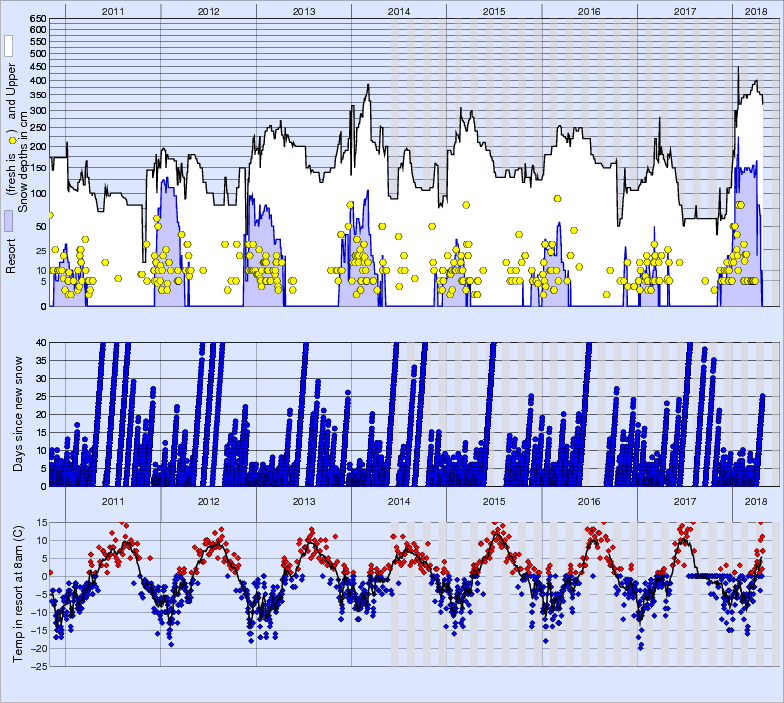The image size is (784, 703).
Task: Click the lilac Resort snow depth legend swatch
Action: pyautogui.click(x=8, y=222)
